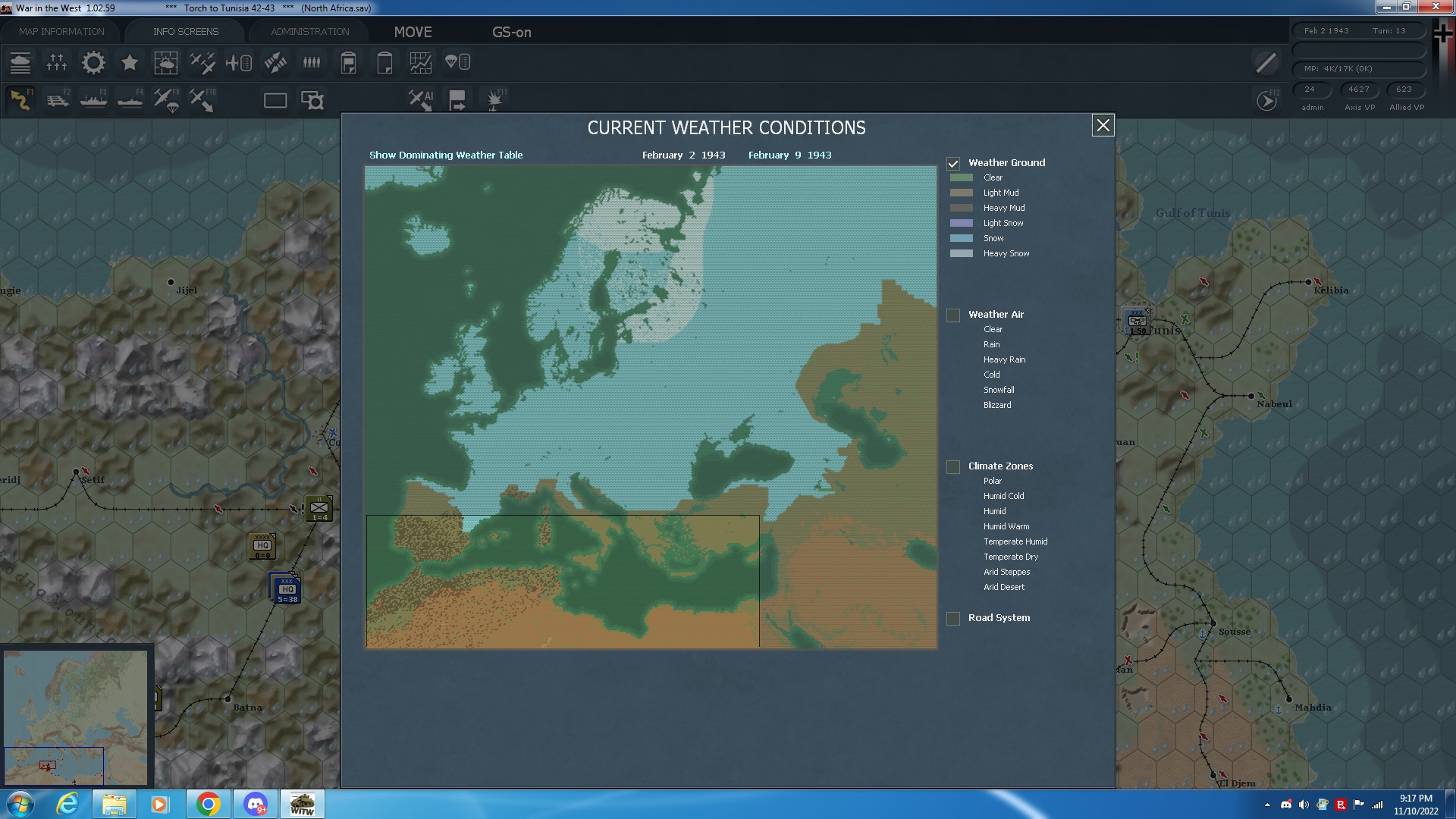The width and height of the screenshot is (1456, 819).
Task: Open the order of battle tank icon
Action: pos(20,63)
